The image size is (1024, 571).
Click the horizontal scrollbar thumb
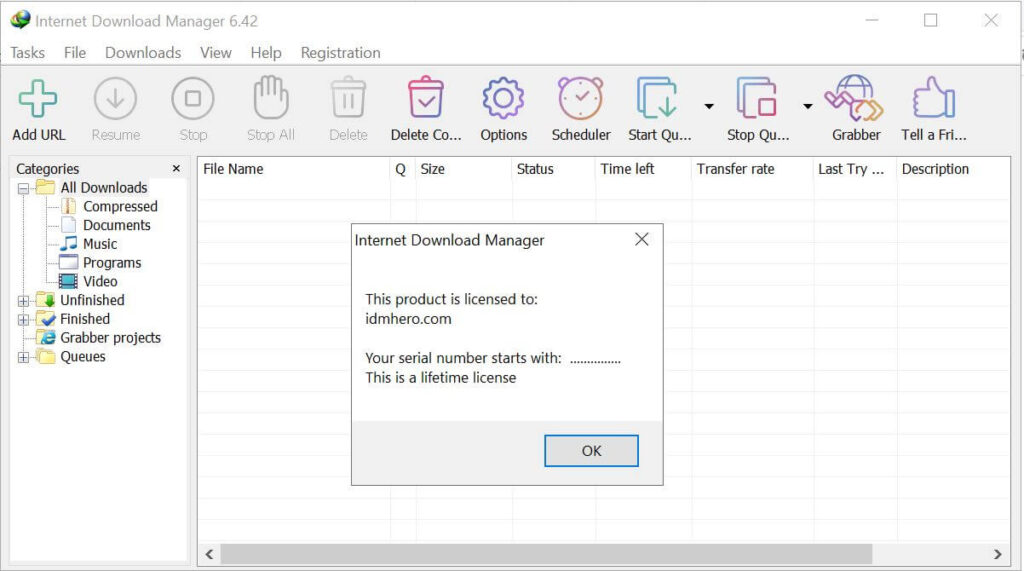[x=547, y=555]
